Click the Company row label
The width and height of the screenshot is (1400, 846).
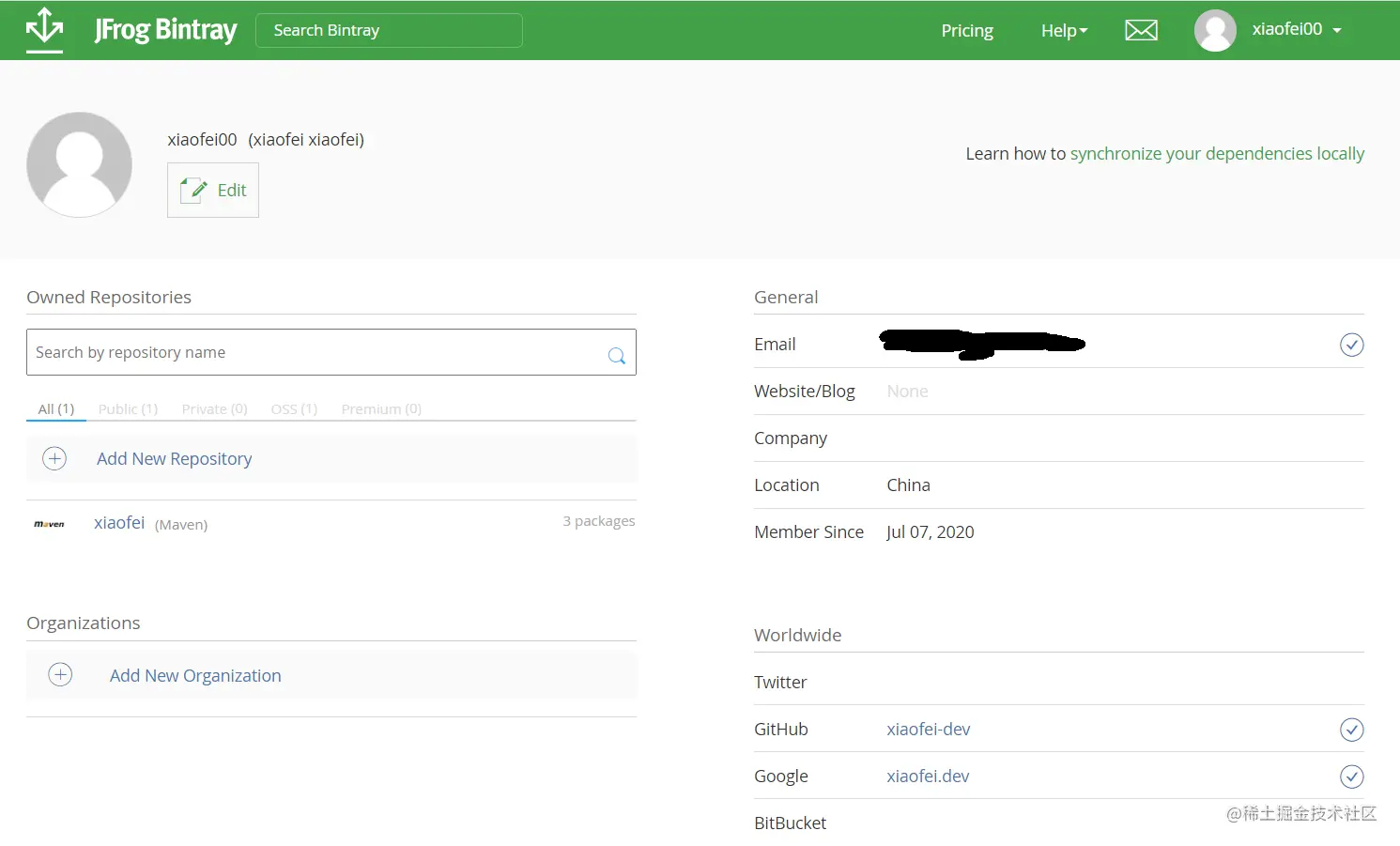pyautogui.click(x=791, y=438)
